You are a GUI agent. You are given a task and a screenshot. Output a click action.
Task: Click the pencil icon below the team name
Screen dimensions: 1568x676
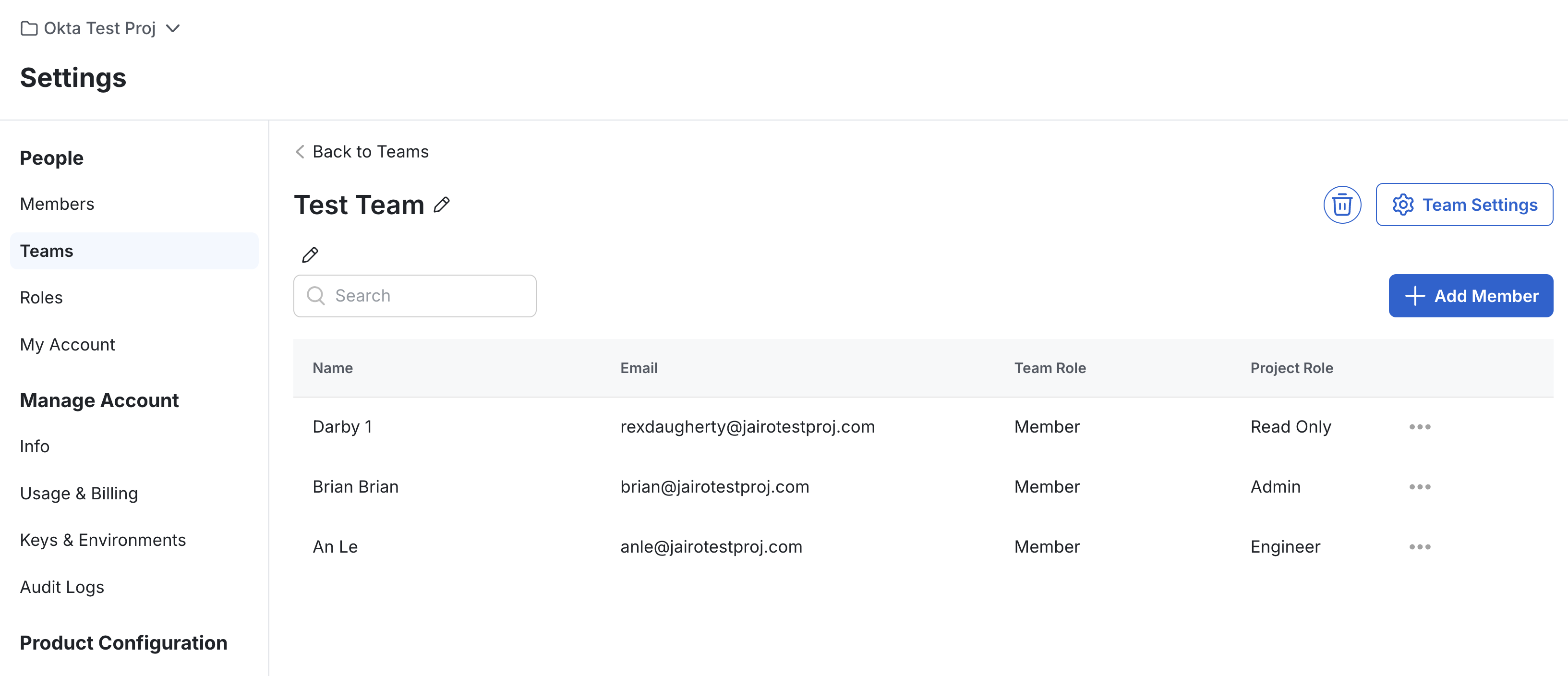point(311,254)
